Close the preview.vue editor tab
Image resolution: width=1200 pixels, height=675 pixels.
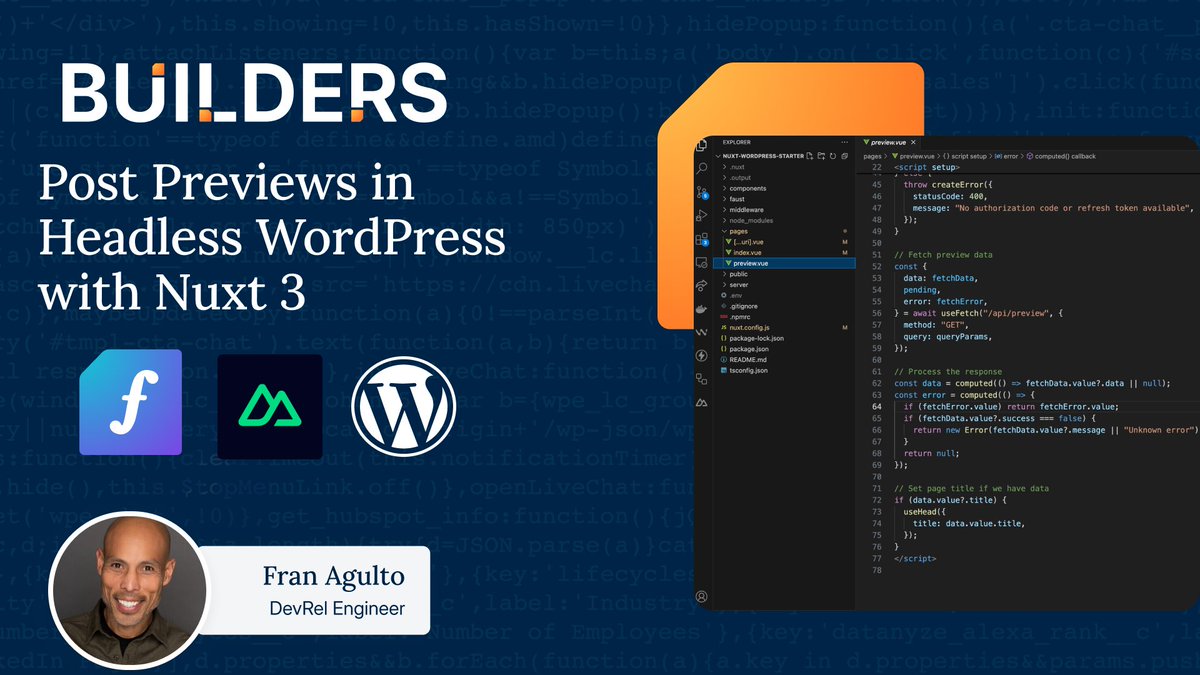tap(913, 142)
